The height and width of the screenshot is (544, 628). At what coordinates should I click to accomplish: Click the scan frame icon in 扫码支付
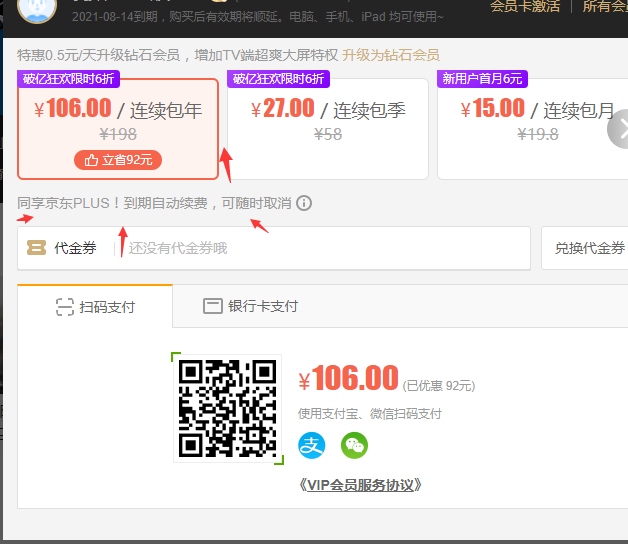coord(65,307)
